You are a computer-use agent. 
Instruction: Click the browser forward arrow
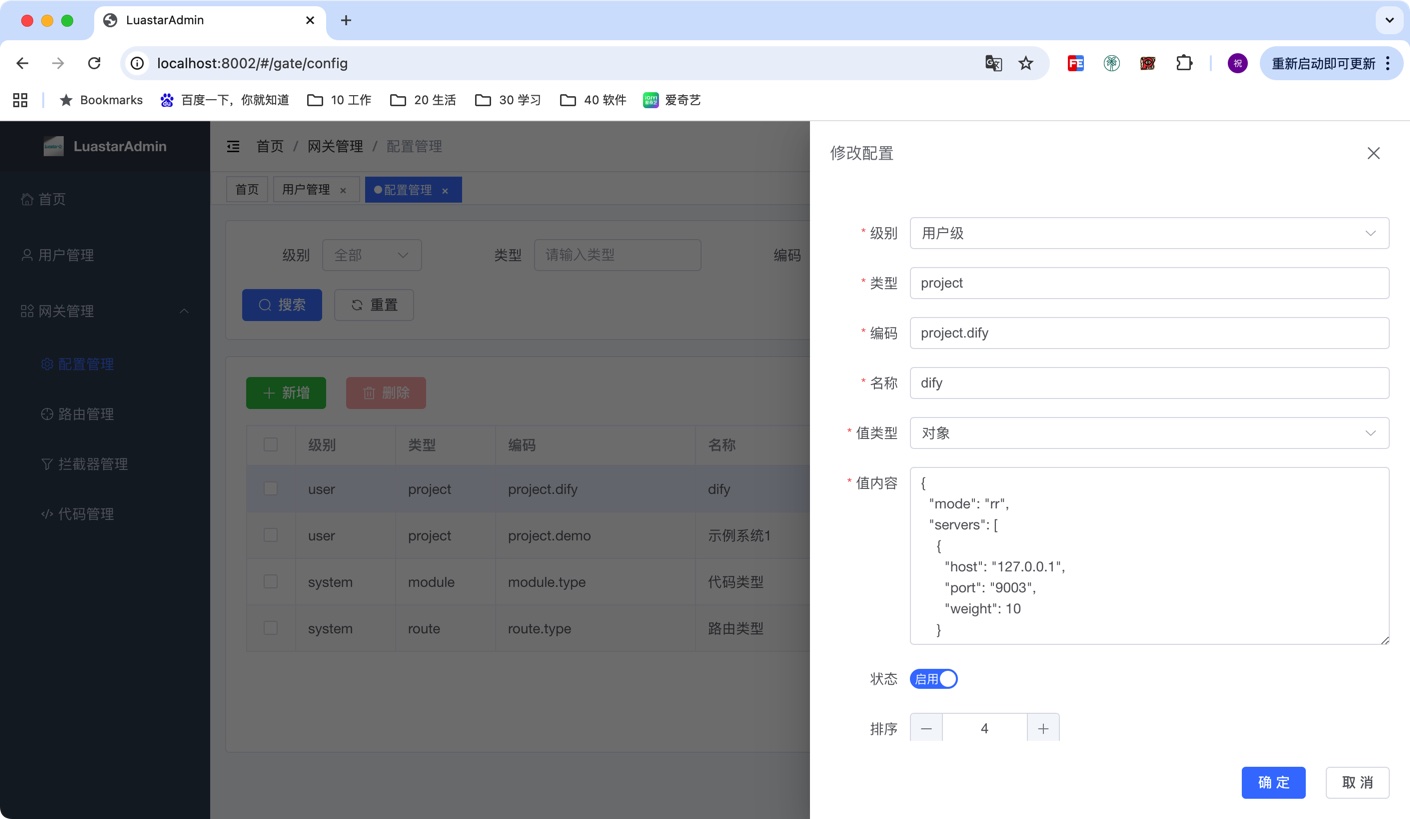58,63
